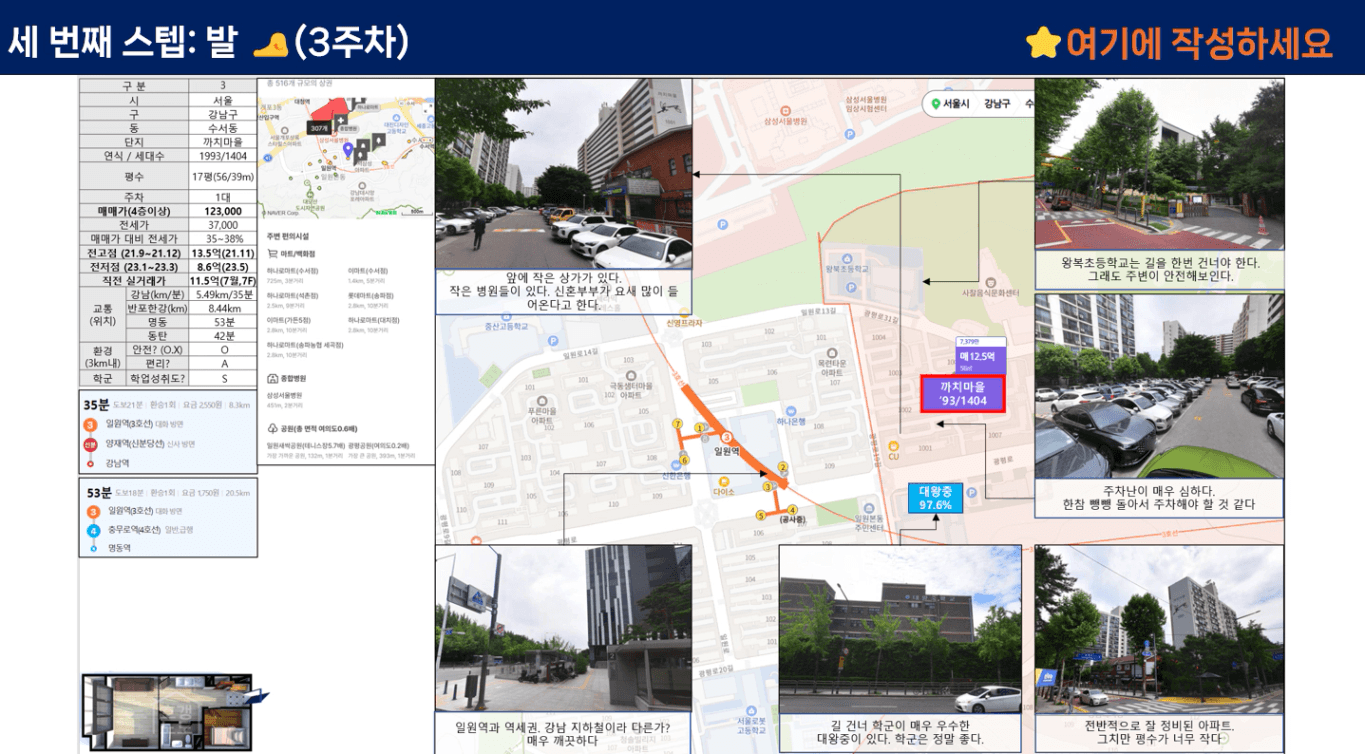The width and height of the screenshot is (1365, 754).
Task: Click the 53분 route summary heading
Action: point(98,492)
